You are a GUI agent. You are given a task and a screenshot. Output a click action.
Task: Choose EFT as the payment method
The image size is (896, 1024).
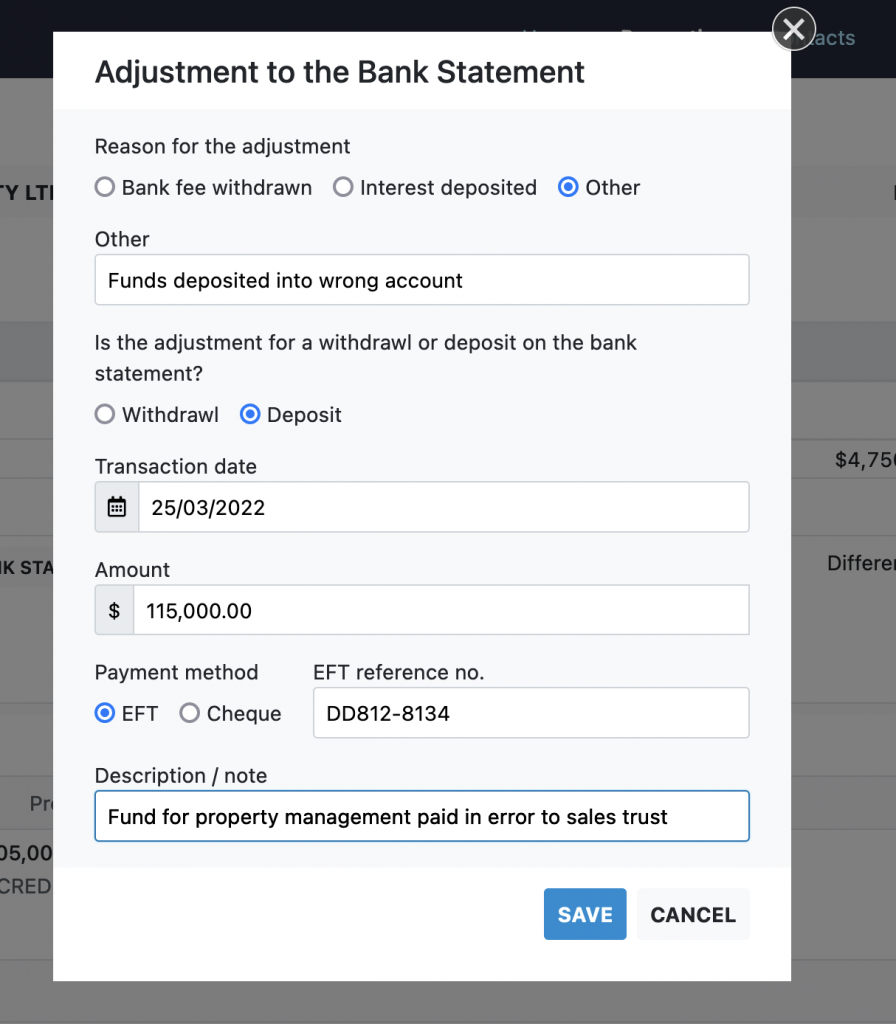pos(105,713)
